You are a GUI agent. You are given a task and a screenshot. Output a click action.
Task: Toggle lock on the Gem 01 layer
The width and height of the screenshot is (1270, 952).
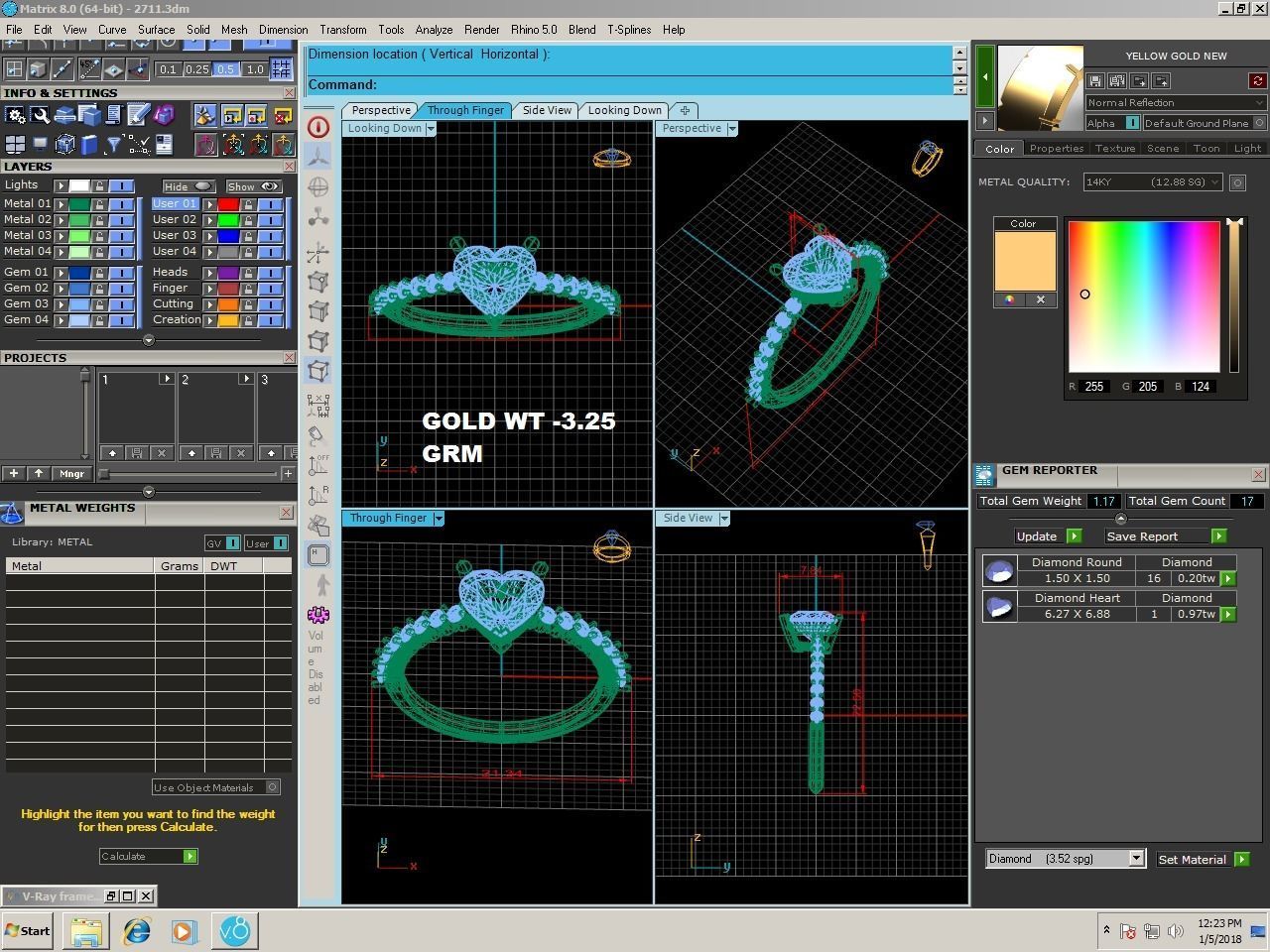point(99,272)
